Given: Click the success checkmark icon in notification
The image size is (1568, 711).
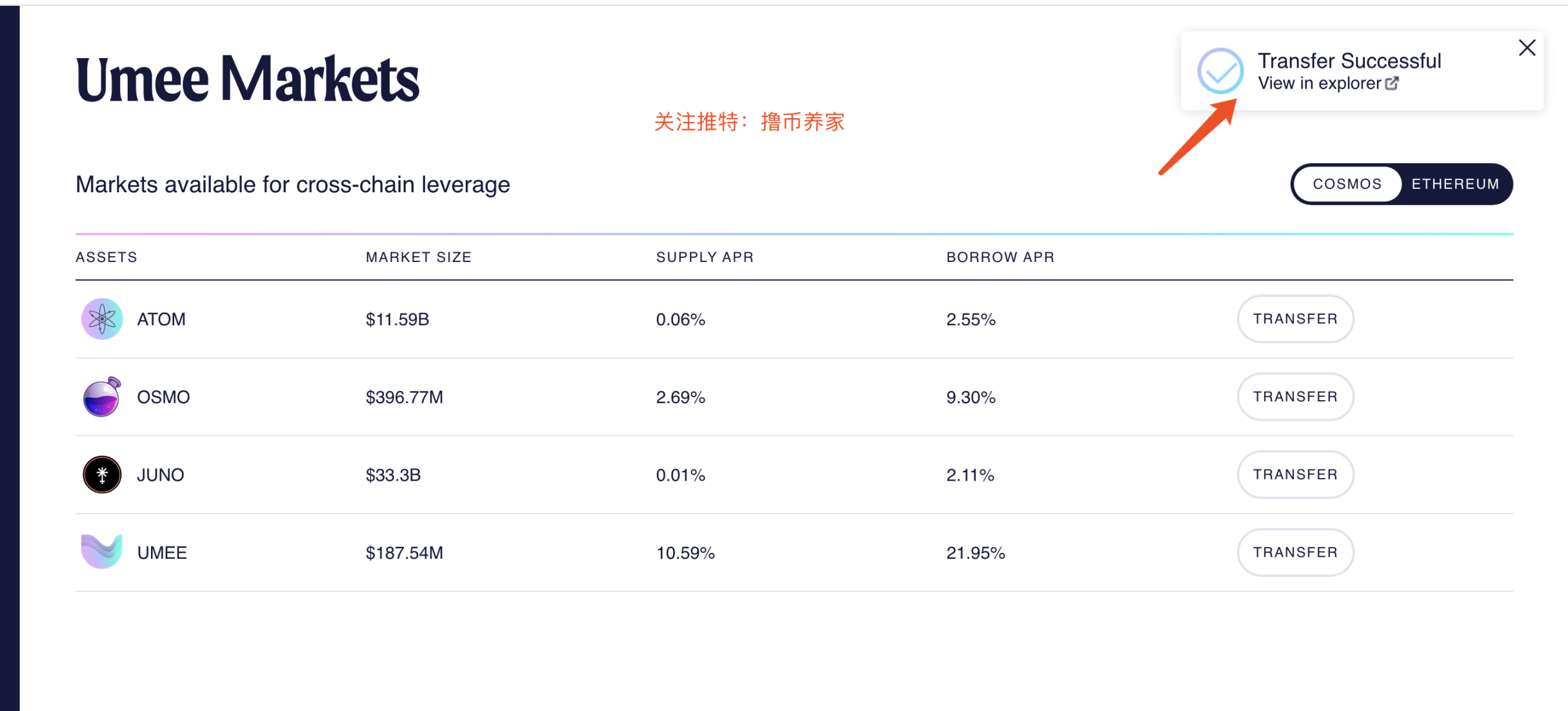Looking at the screenshot, I should tap(1220, 71).
